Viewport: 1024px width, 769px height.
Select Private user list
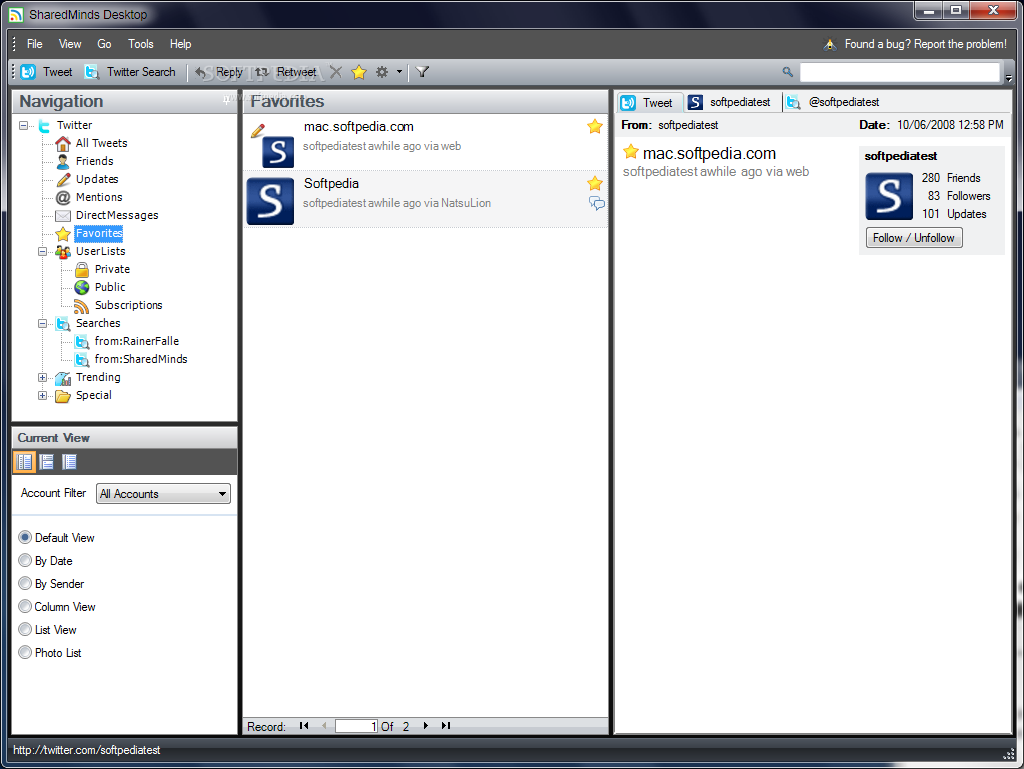[112, 269]
